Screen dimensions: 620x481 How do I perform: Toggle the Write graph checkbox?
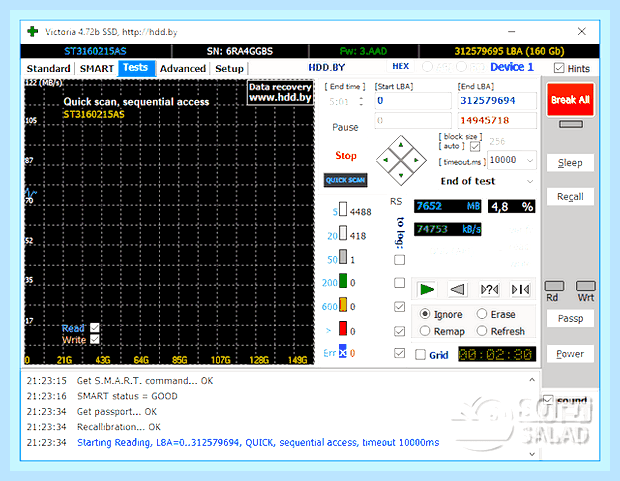[x=95, y=339]
